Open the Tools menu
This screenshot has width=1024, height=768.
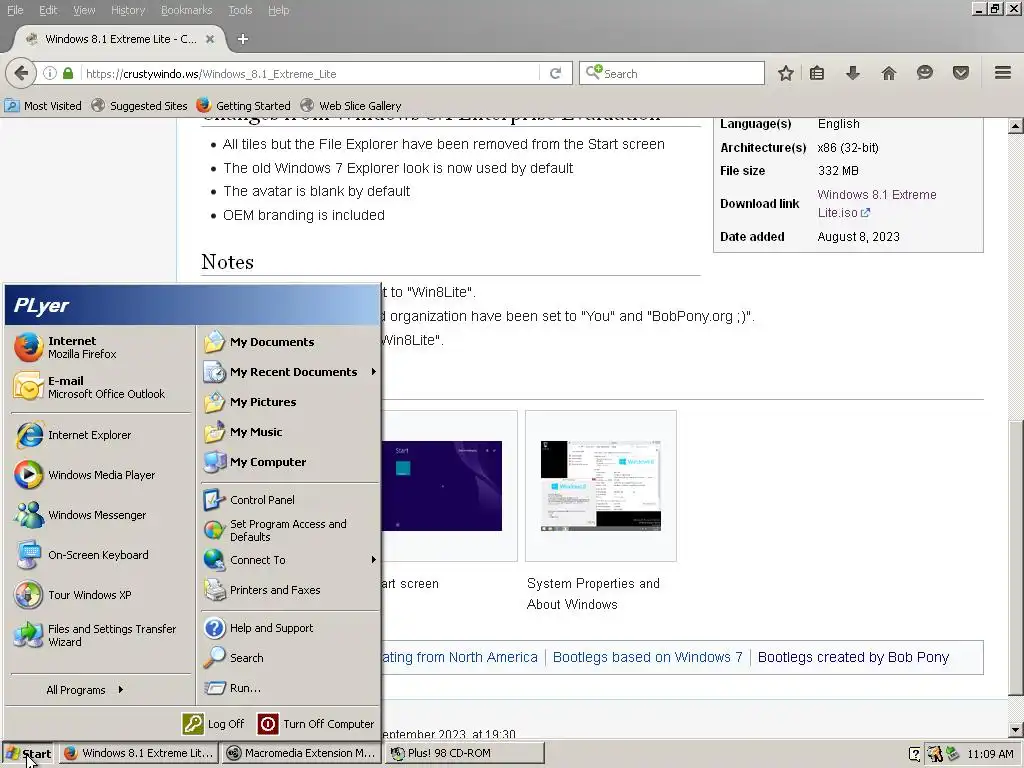coord(240,10)
